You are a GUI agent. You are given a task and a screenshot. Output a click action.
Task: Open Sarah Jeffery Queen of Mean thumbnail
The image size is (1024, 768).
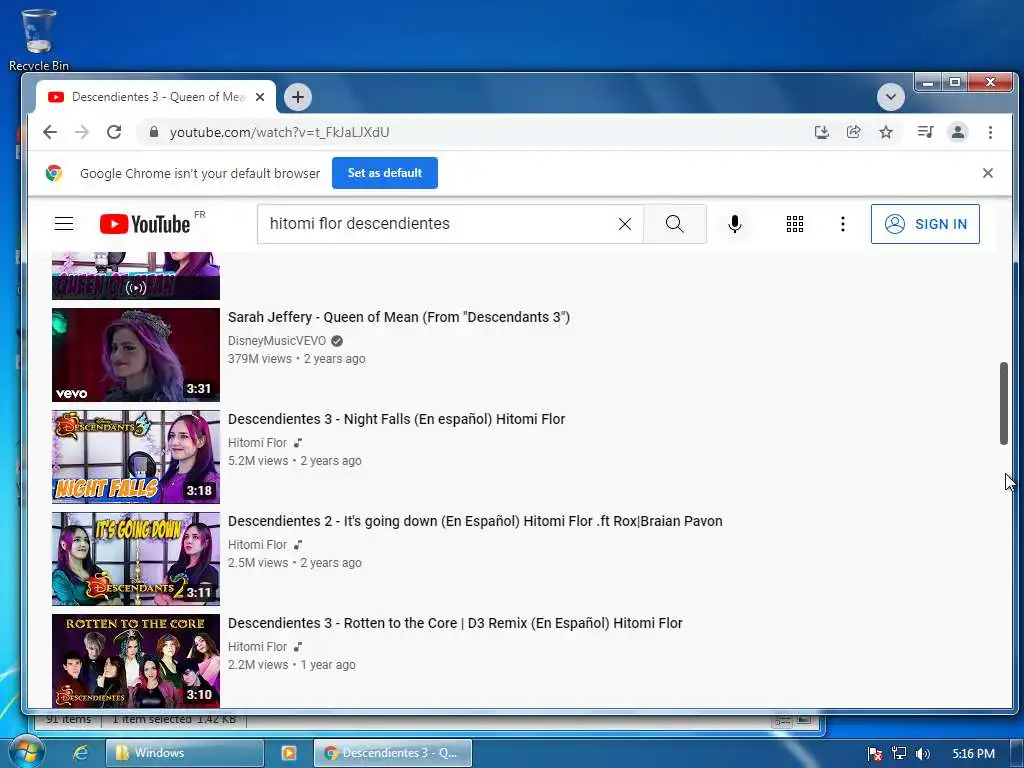point(136,355)
